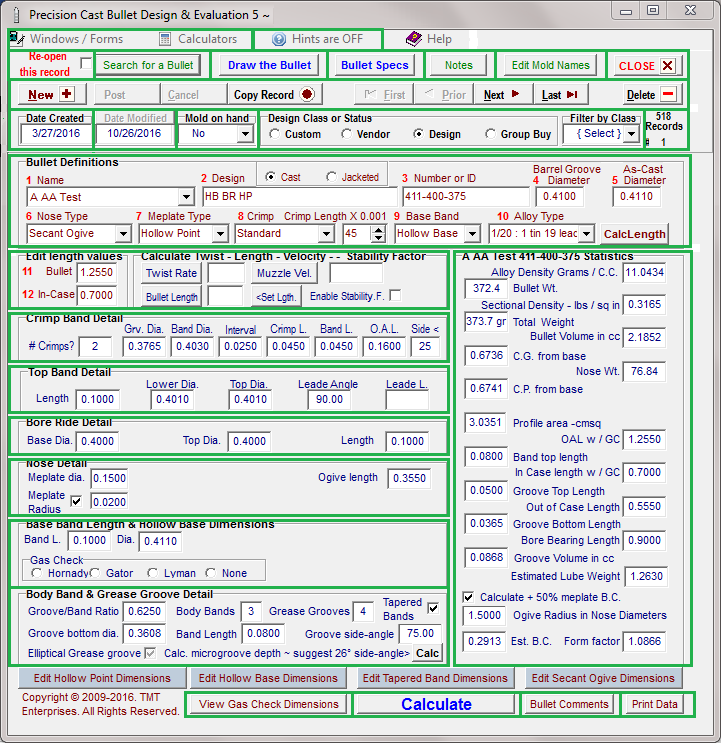The width and height of the screenshot is (721, 743).
Task: Click Edit Hollow Base Dimensions
Action: [x=268, y=678]
